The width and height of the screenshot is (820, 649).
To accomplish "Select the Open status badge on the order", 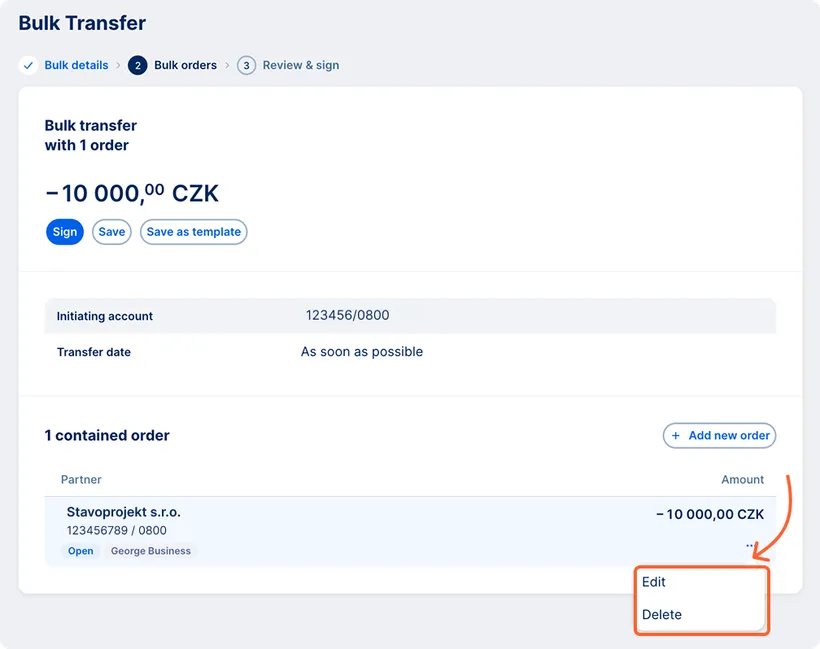I will [80, 550].
